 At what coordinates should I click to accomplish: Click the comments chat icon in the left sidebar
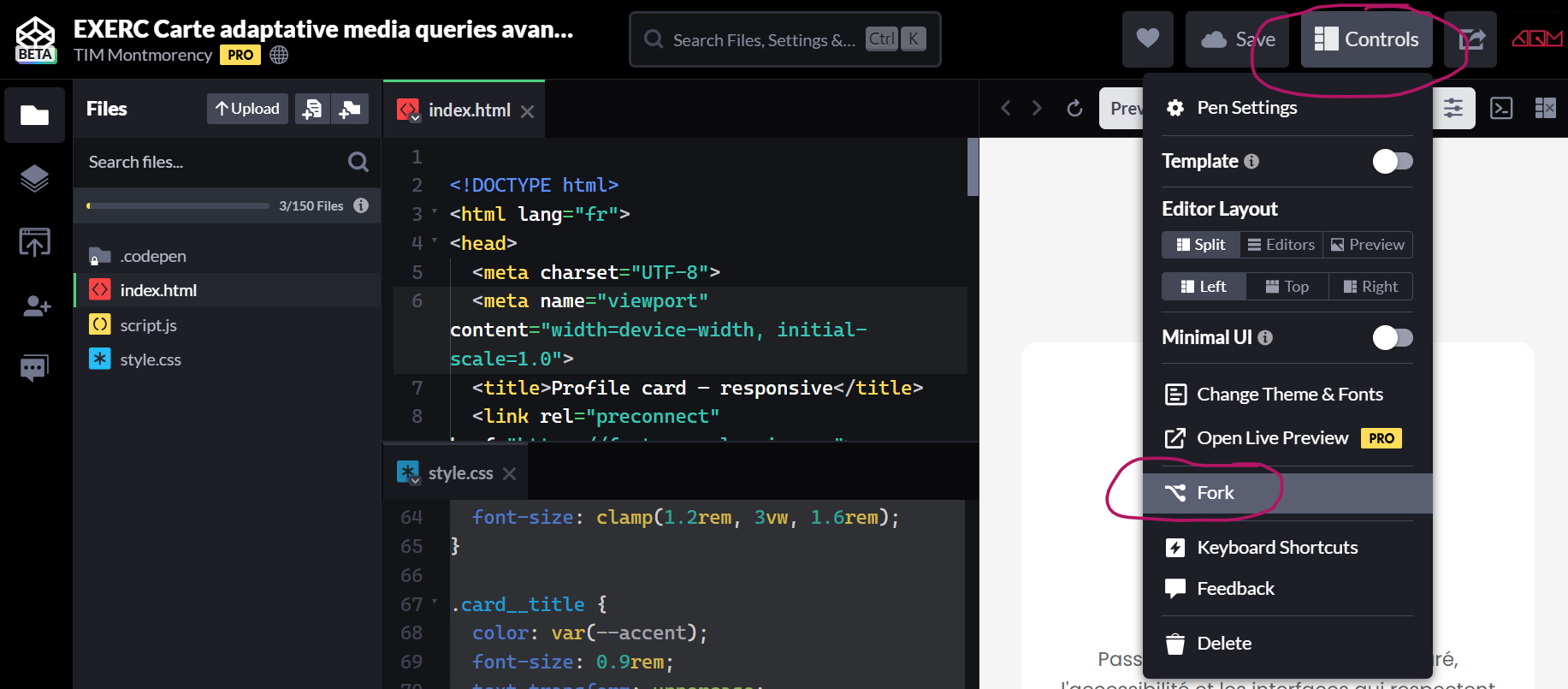point(34,368)
